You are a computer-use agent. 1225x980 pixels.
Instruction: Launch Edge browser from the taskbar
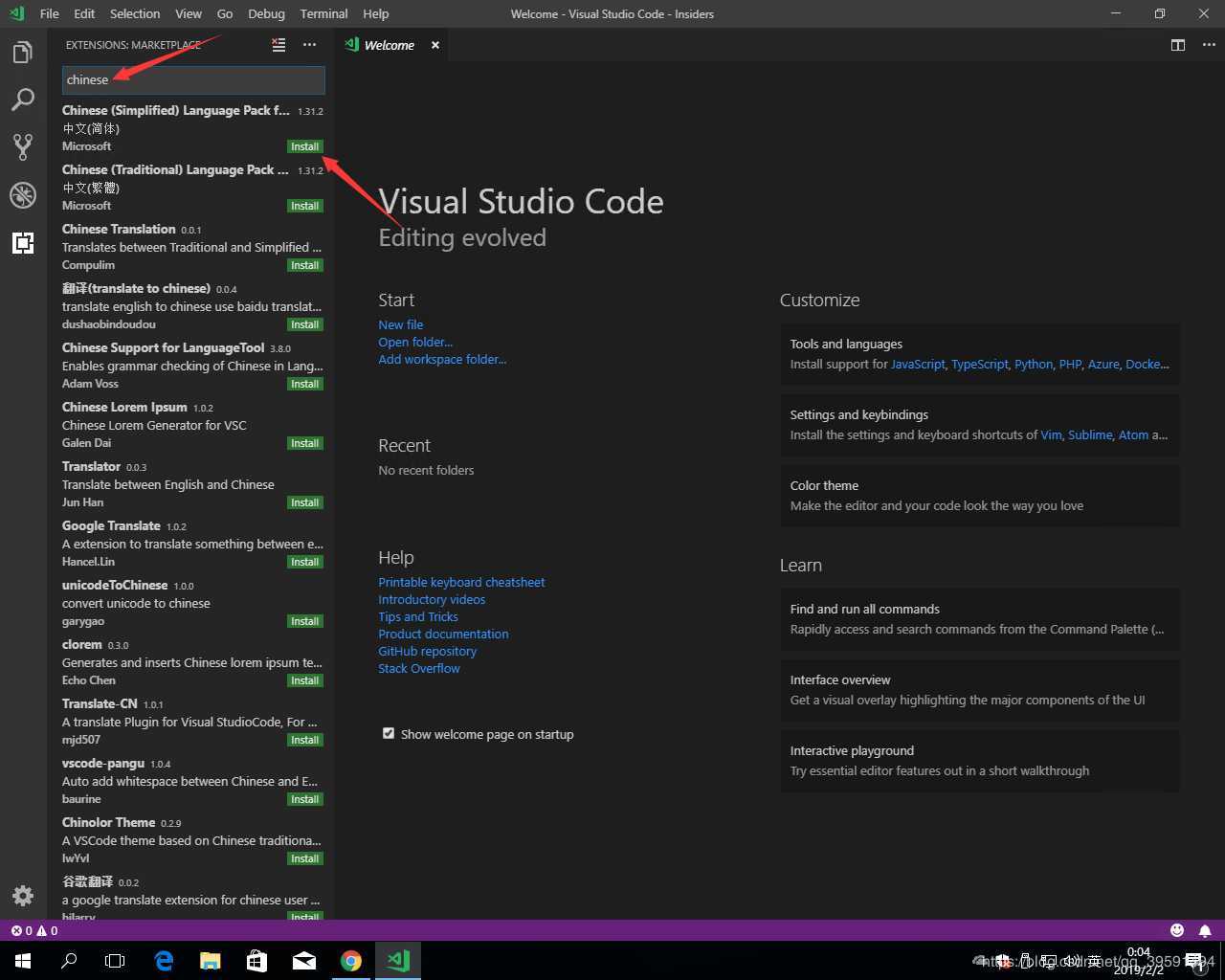tap(164, 961)
